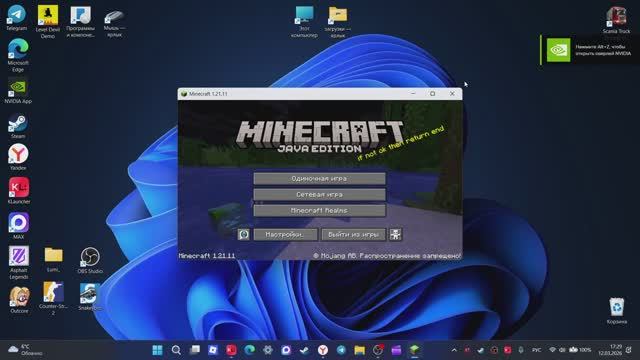Open network and volume quick settings
This screenshot has height=360, width=640.
(x=558, y=350)
